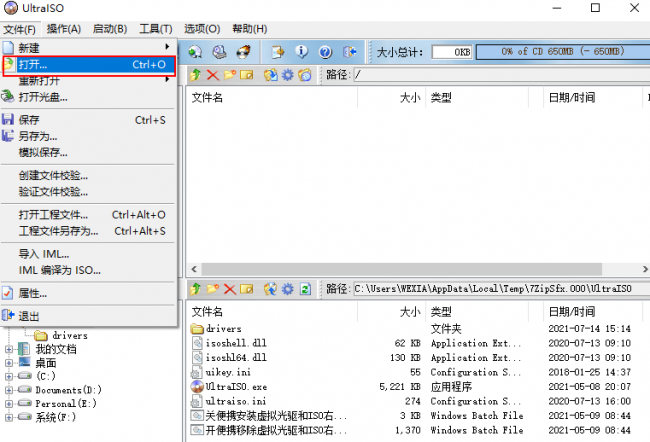Choose 模拟保存... menu entry
Screen dimensions: 650x442
89,153
